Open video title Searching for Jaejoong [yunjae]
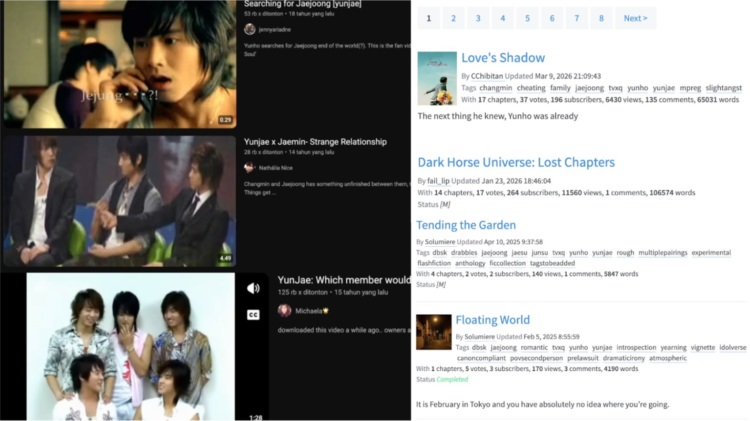750x421 pixels. pos(303,4)
